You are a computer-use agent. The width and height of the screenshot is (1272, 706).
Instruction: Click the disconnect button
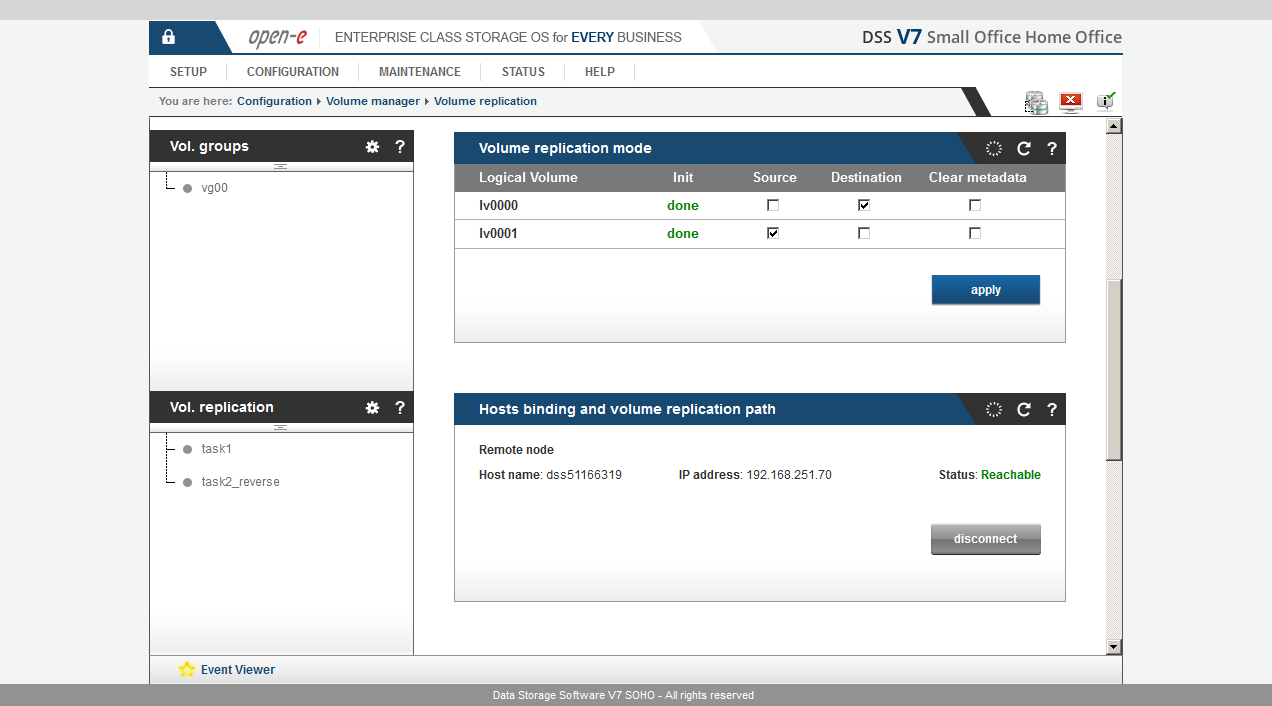986,539
